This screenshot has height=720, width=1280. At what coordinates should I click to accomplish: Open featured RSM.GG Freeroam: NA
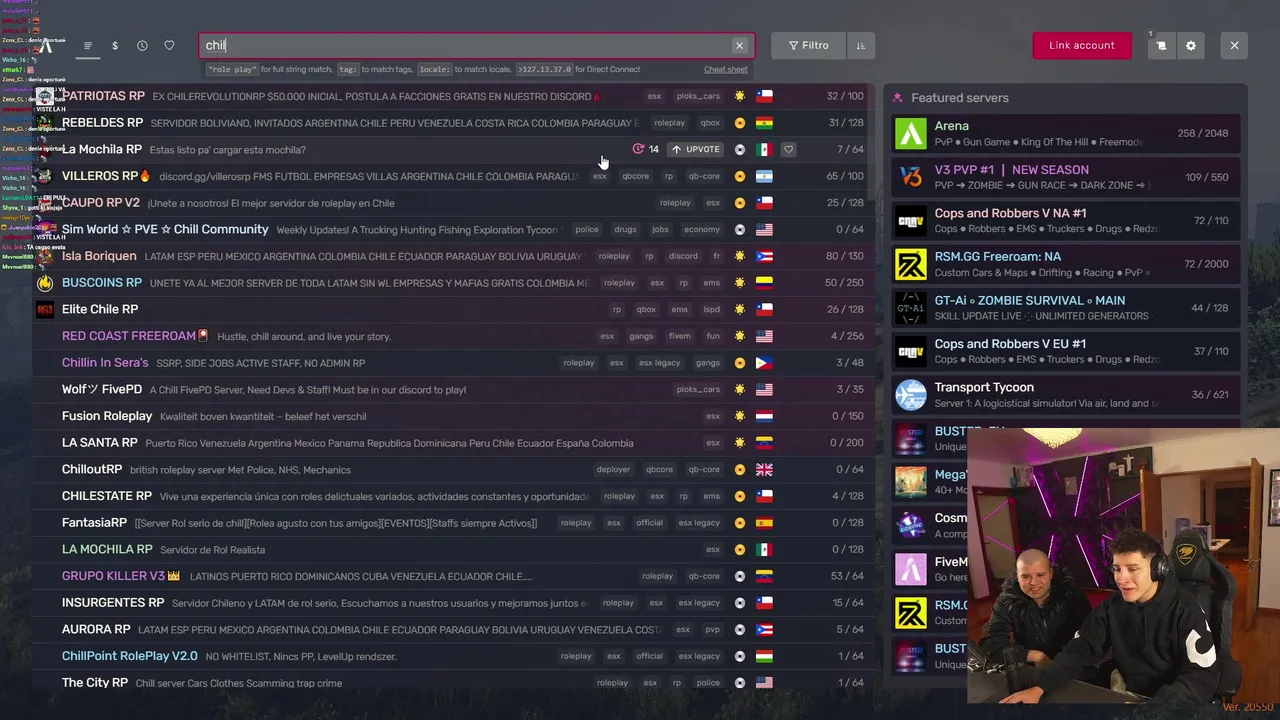click(x=1066, y=264)
